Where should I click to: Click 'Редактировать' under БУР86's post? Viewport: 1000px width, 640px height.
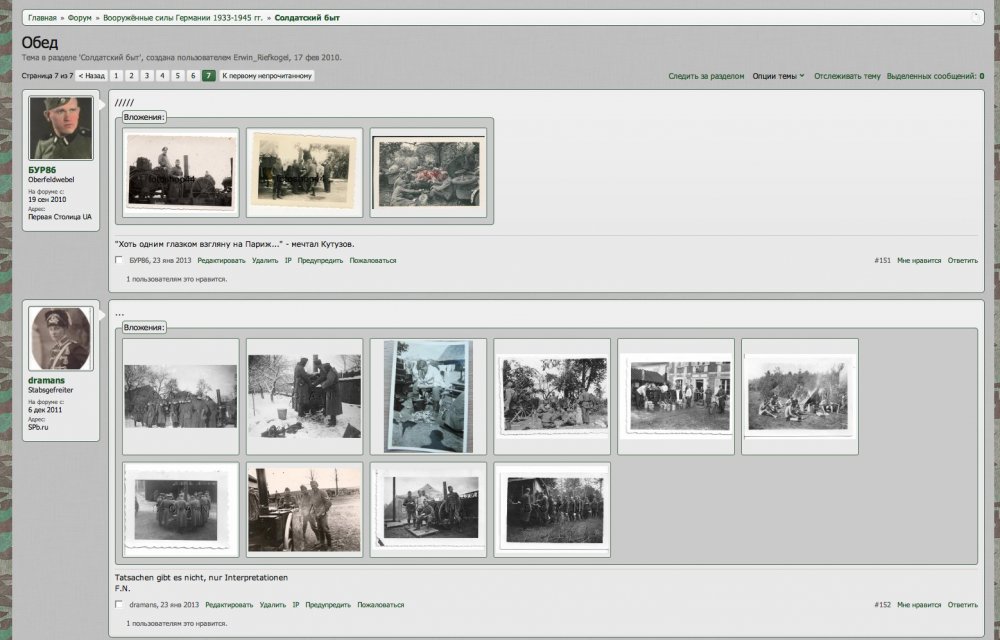221,260
